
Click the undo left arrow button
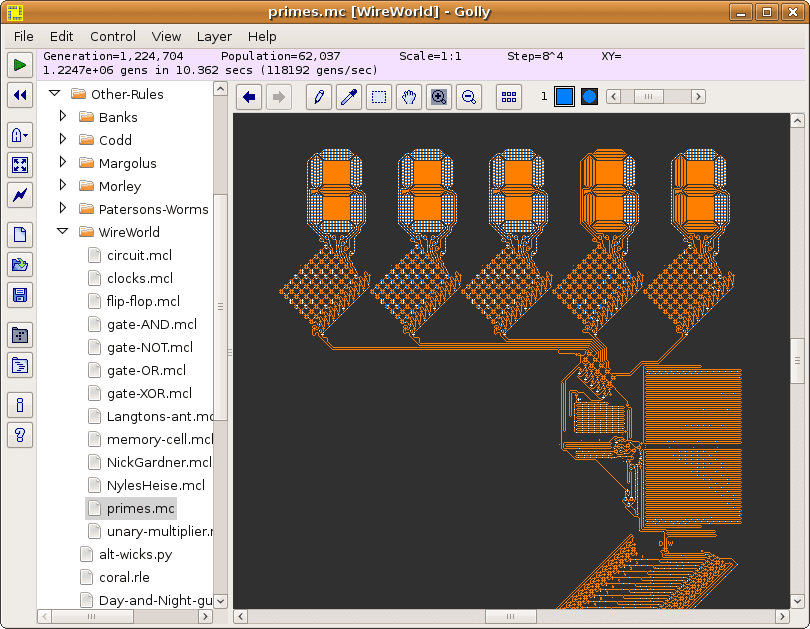click(249, 97)
